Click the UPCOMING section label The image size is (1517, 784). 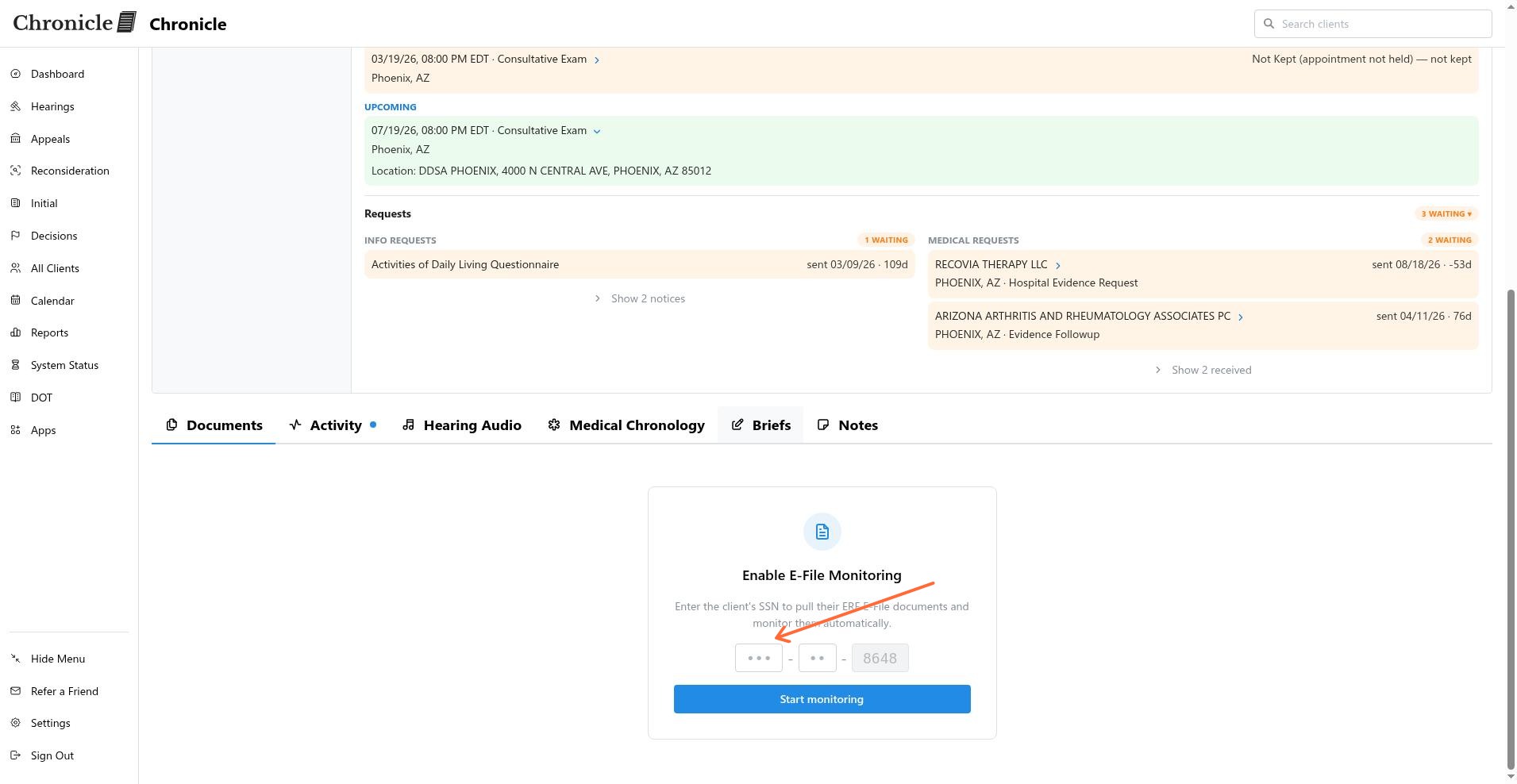click(x=391, y=107)
